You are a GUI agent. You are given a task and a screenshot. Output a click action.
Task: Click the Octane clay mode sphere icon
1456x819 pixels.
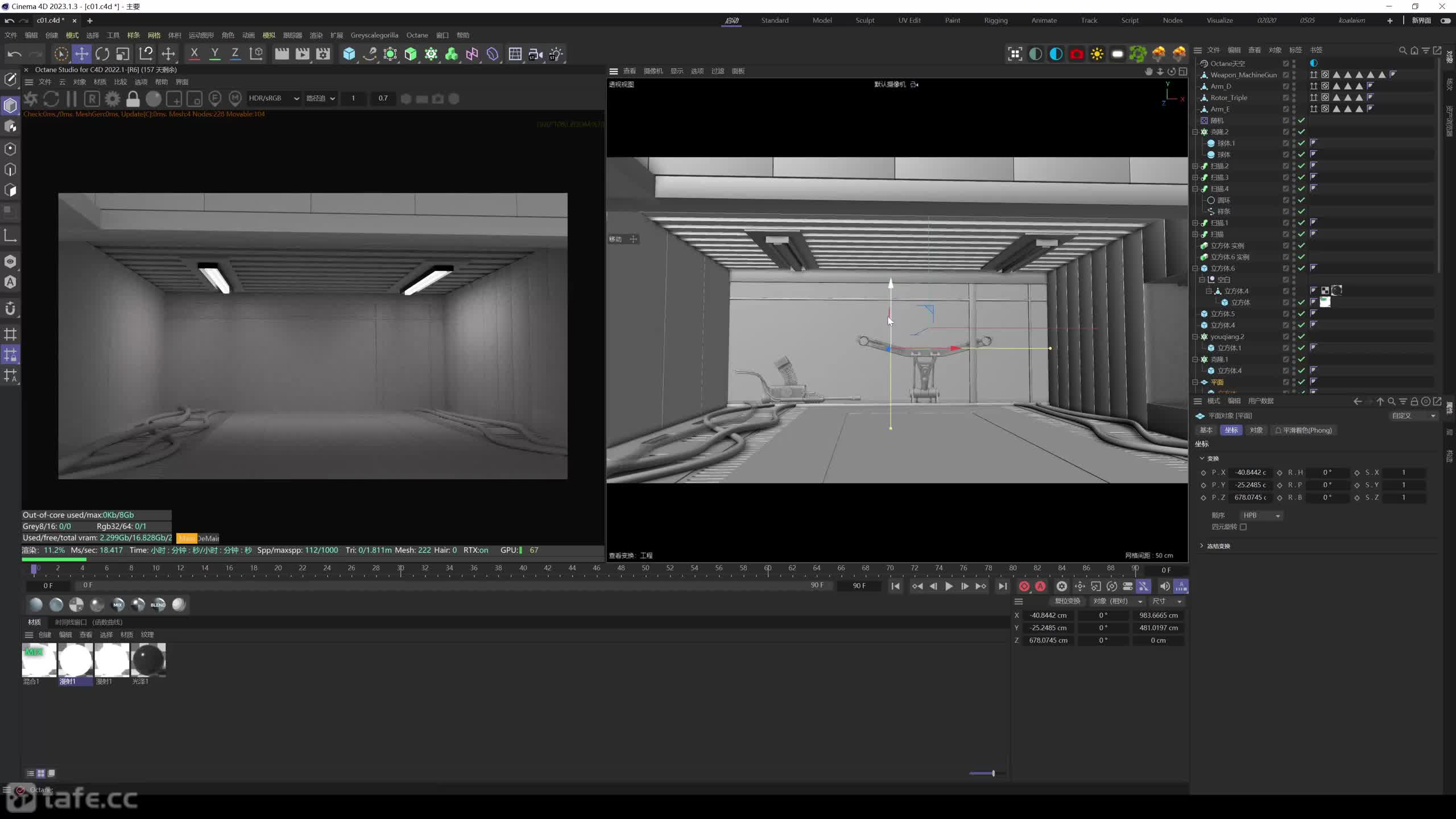coord(154,98)
